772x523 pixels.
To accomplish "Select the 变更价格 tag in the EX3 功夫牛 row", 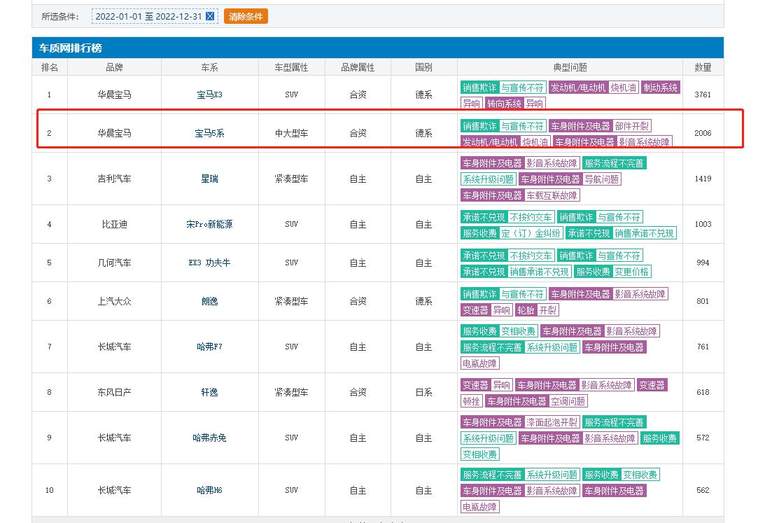I will pos(632,271).
